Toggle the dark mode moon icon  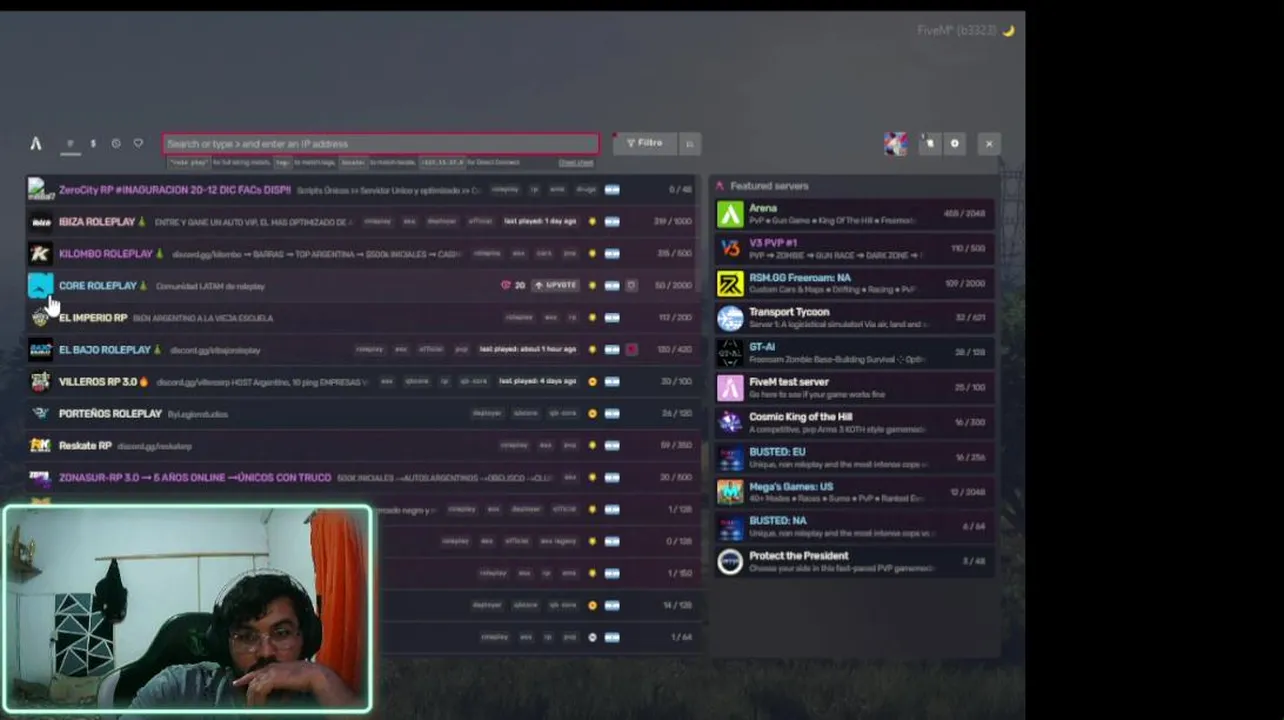point(1008,31)
